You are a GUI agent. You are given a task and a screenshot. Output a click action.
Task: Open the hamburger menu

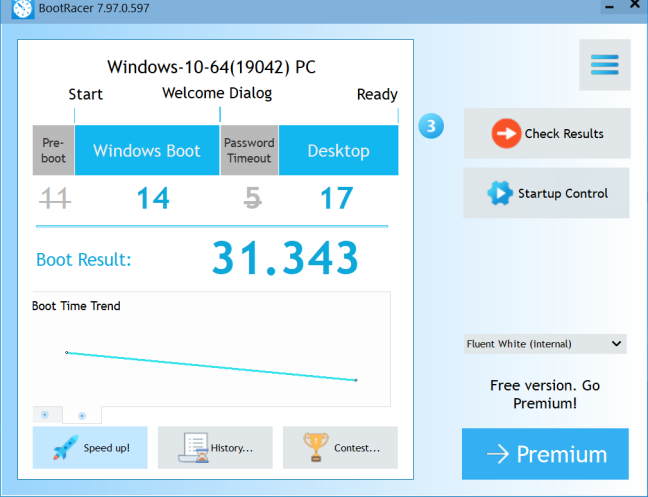tap(605, 65)
